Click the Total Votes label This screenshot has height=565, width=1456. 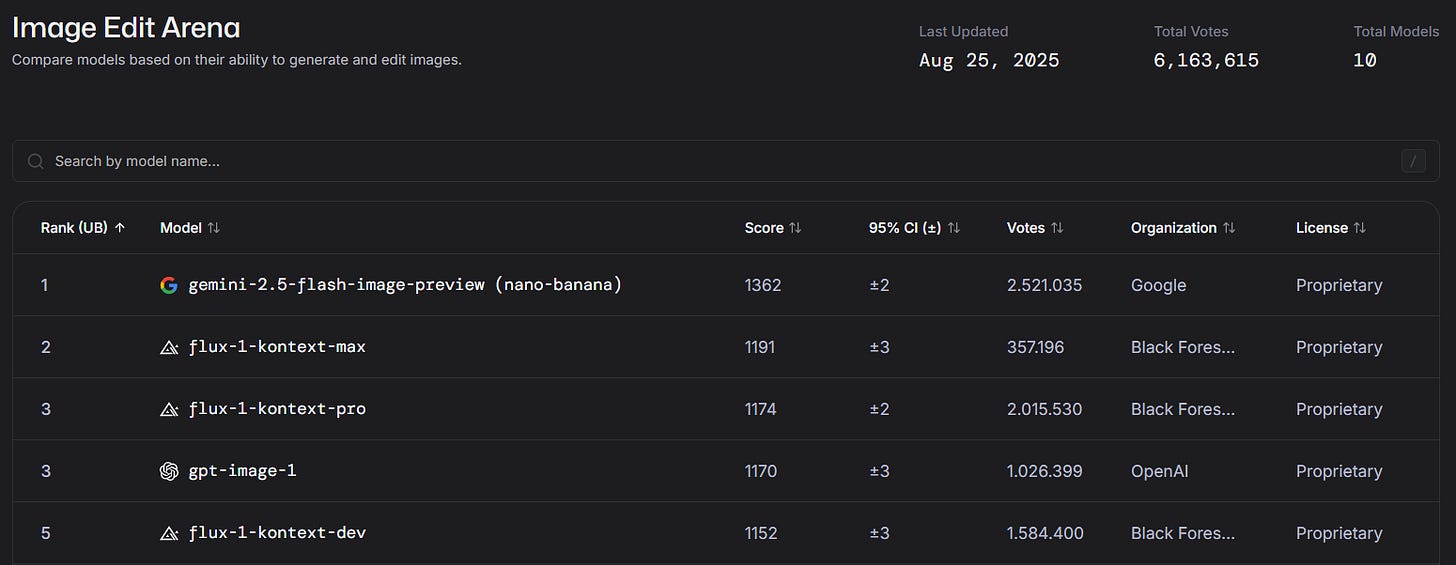[1191, 32]
